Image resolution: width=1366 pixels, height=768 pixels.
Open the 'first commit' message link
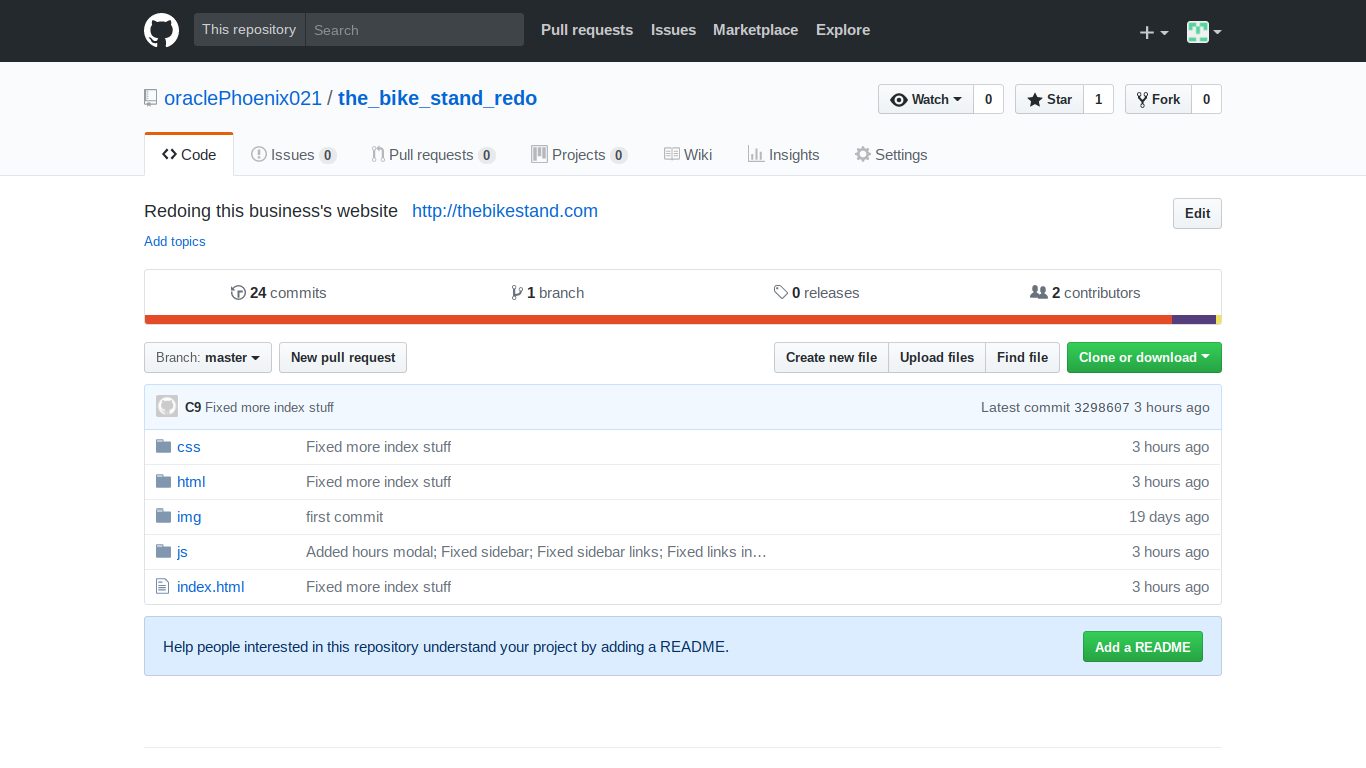pos(344,517)
